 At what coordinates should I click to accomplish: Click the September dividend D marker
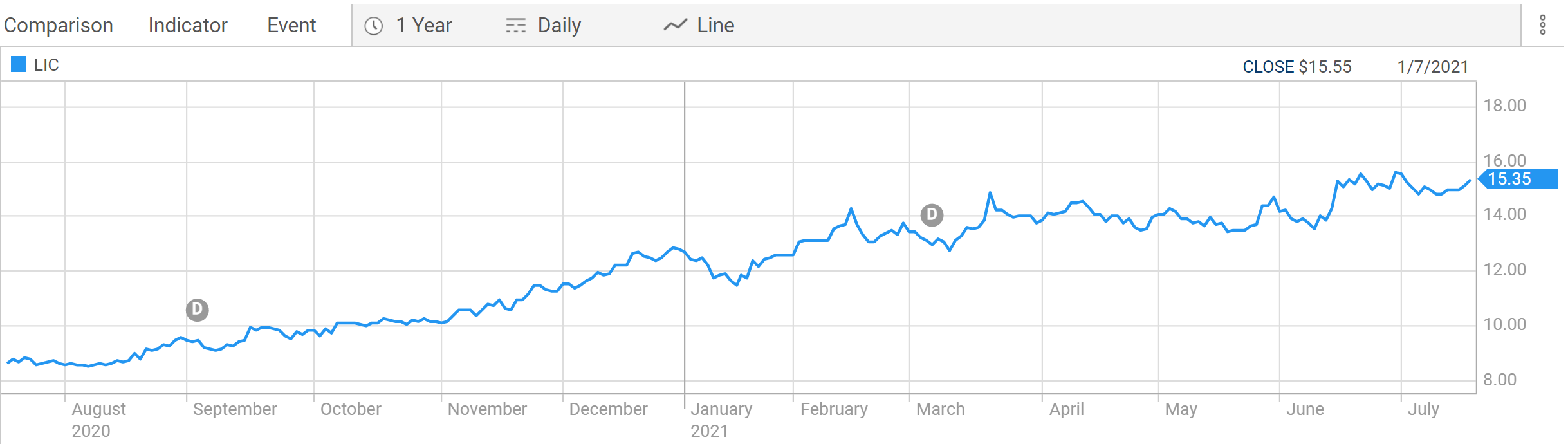pos(198,310)
